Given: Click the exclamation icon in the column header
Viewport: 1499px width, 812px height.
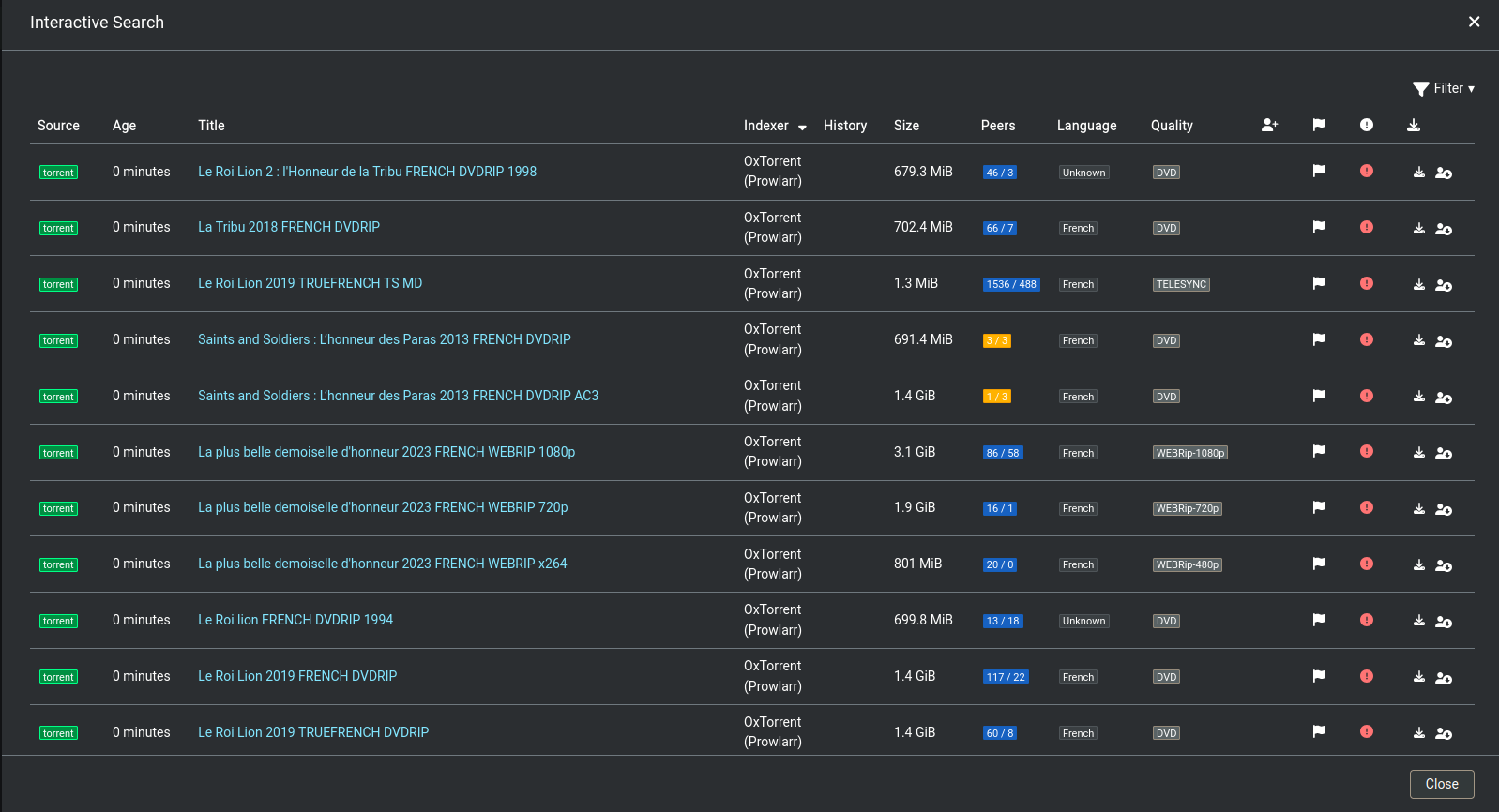Looking at the screenshot, I should [1366, 125].
